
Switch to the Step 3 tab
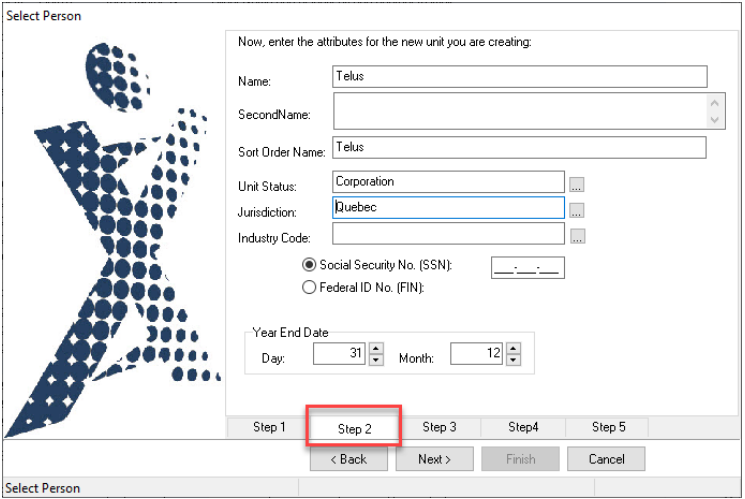coord(439,427)
